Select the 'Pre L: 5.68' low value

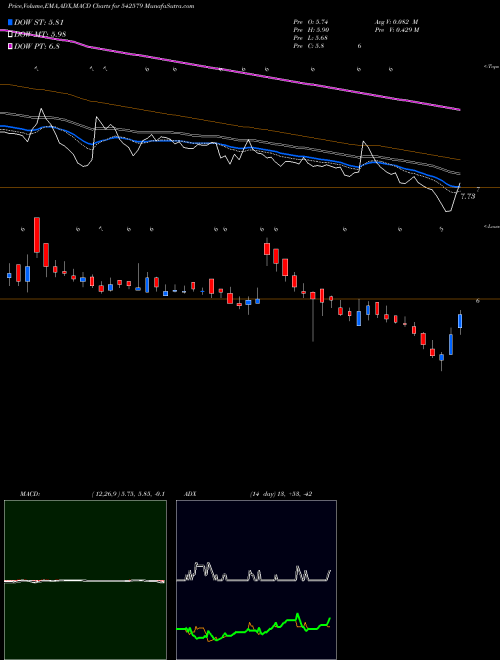click(x=311, y=37)
